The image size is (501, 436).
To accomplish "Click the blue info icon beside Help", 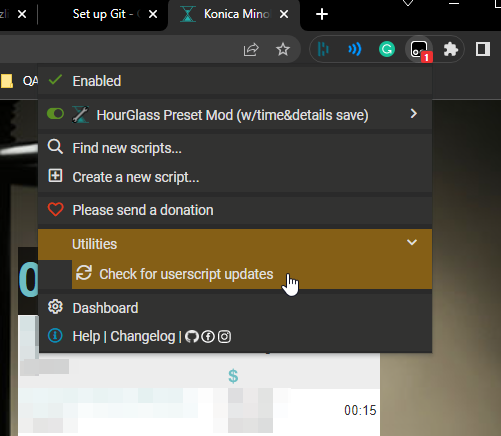I will coord(55,335).
